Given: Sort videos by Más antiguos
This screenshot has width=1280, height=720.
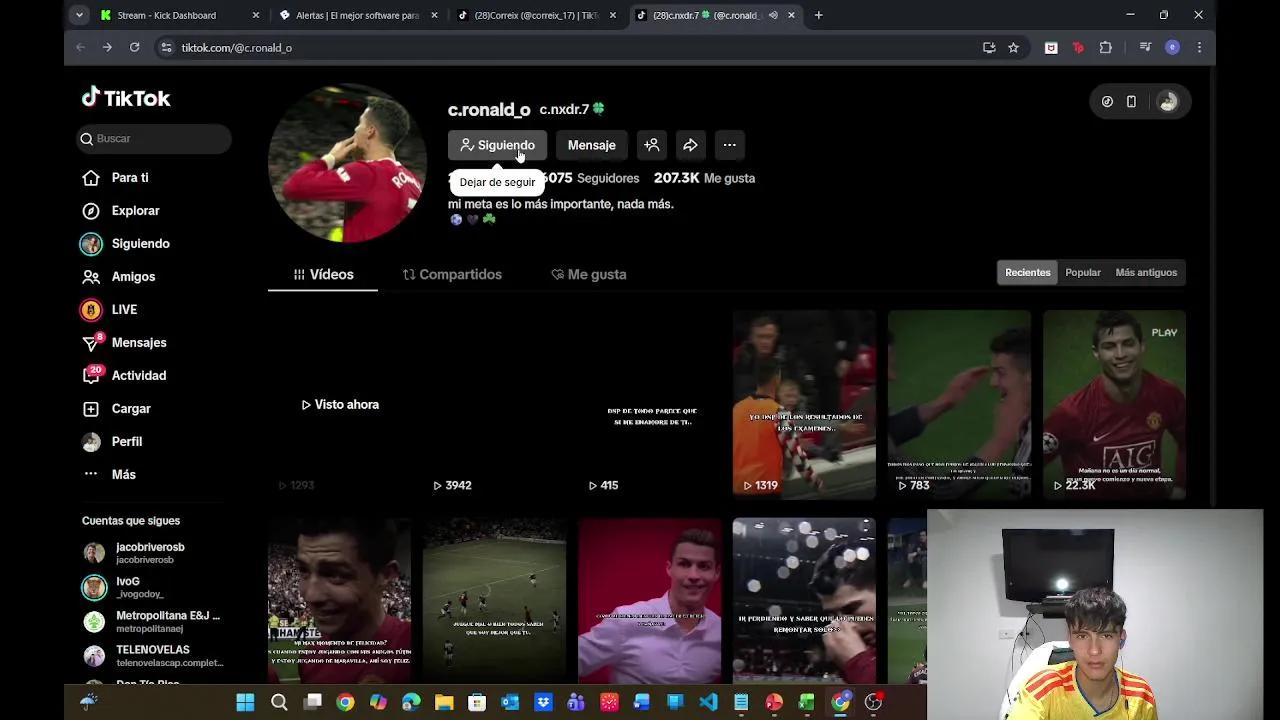Looking at the screenshot, I should pos(1146,273).
